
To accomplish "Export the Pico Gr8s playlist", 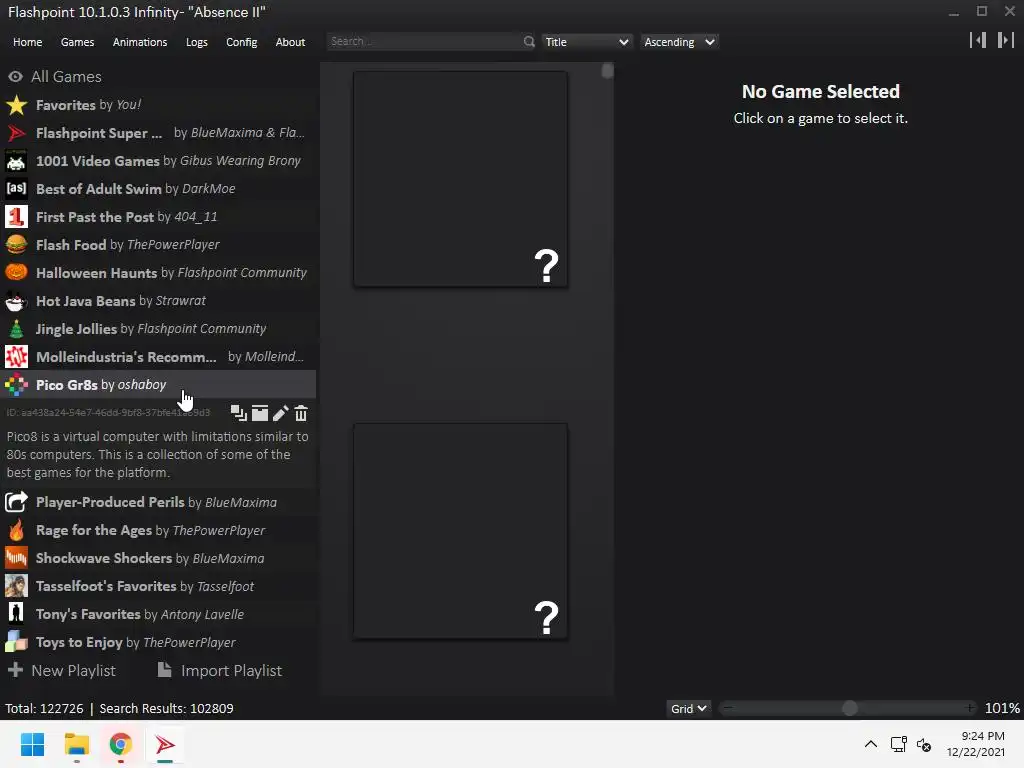I will point(260,413).
